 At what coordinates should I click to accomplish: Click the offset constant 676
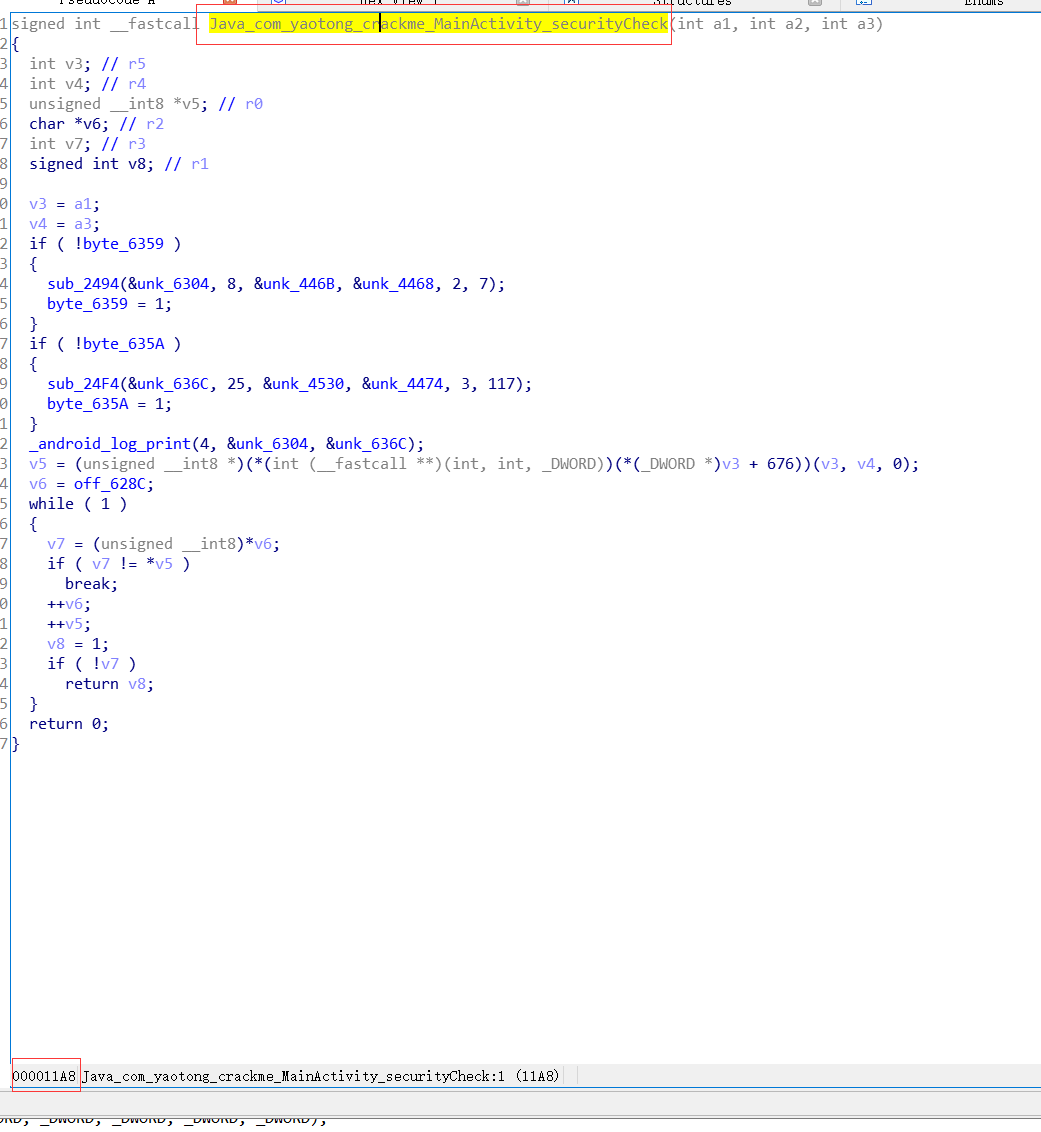[x=780, y=464]
